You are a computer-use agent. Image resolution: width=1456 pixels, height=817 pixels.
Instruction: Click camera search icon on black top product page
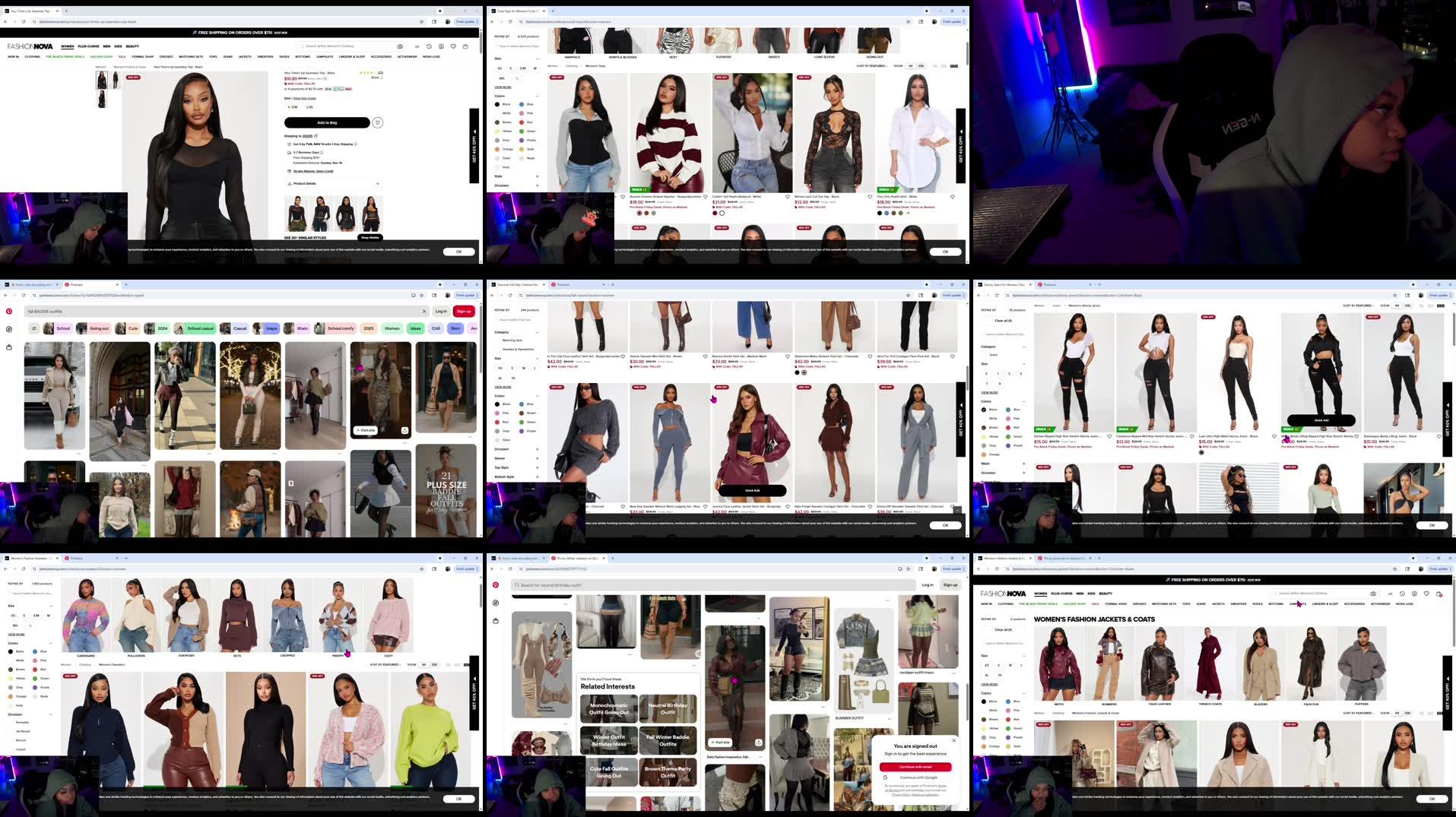(401, 46)
